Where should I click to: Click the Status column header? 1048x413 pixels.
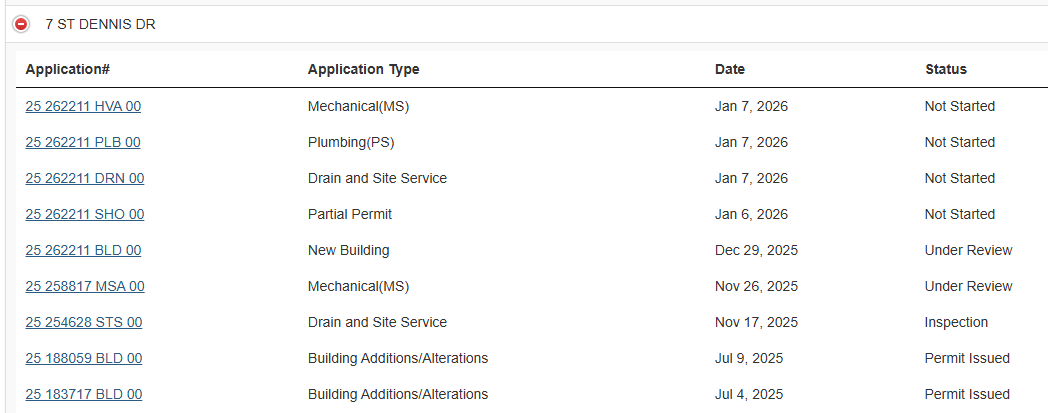(946, 69)
